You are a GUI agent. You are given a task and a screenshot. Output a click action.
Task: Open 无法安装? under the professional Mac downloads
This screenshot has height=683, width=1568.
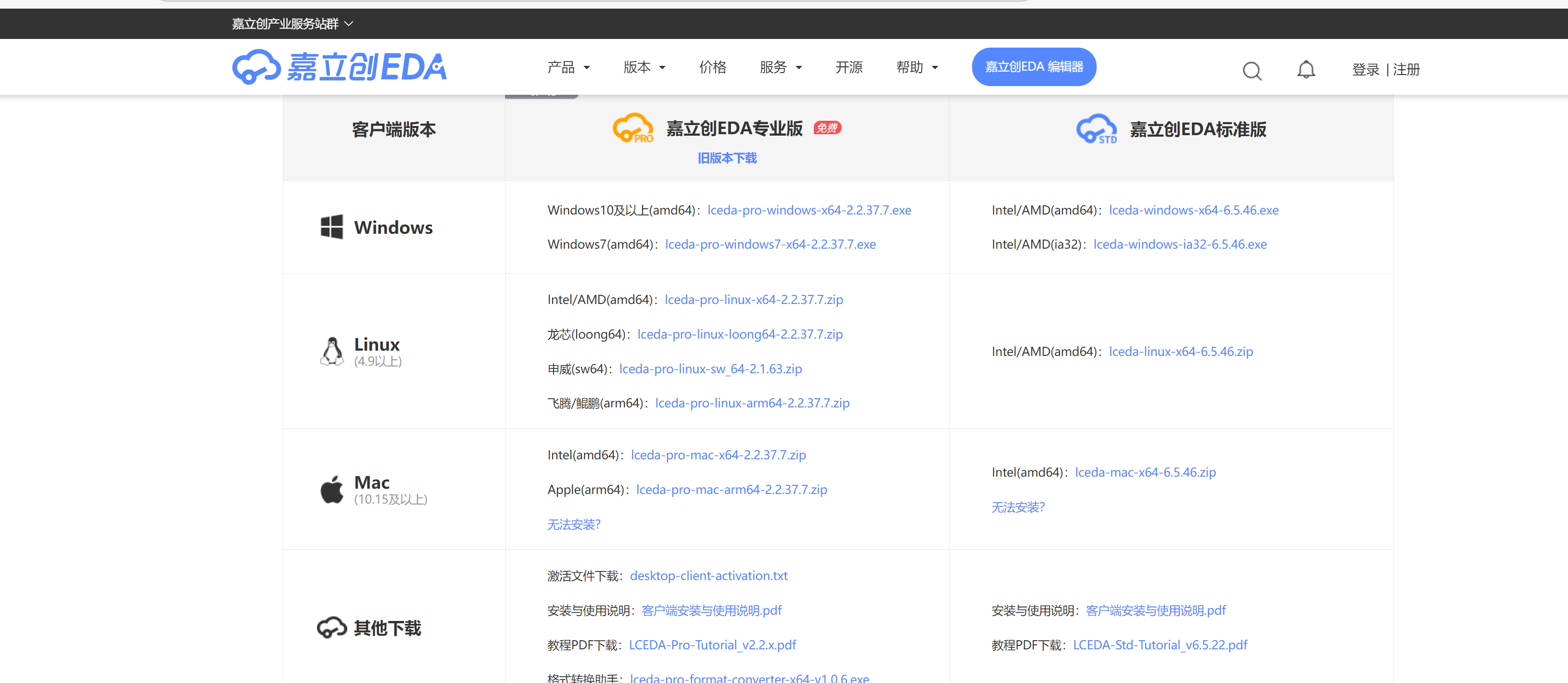[x=573, y=524]
